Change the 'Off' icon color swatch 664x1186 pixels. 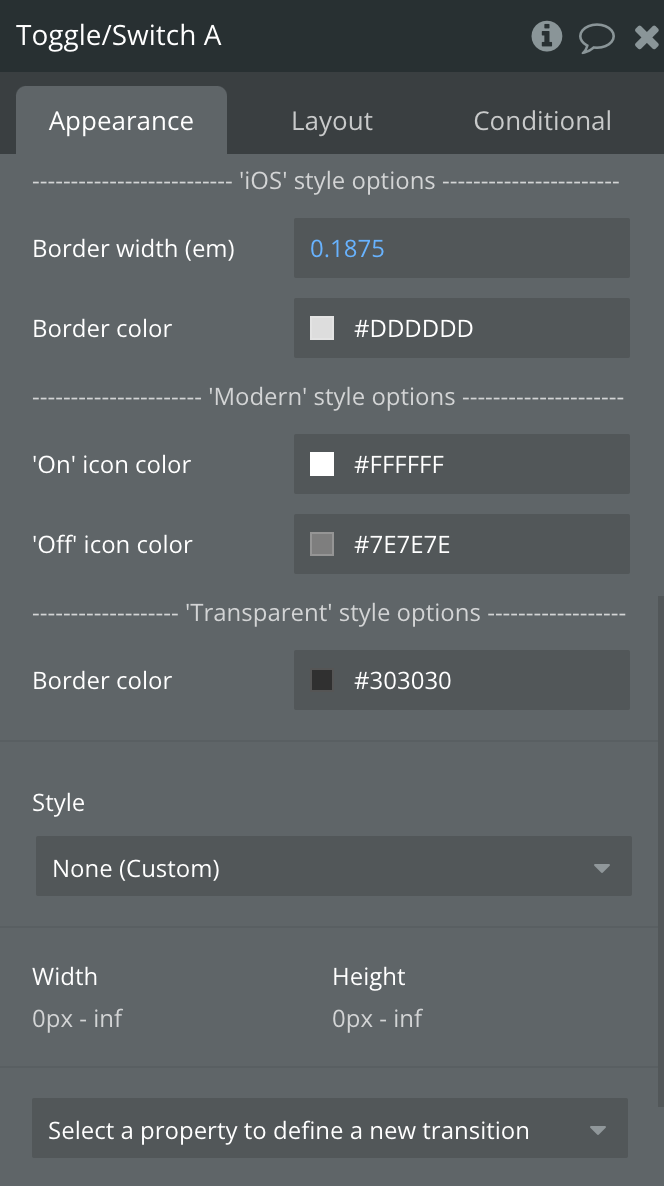point(322,544)
